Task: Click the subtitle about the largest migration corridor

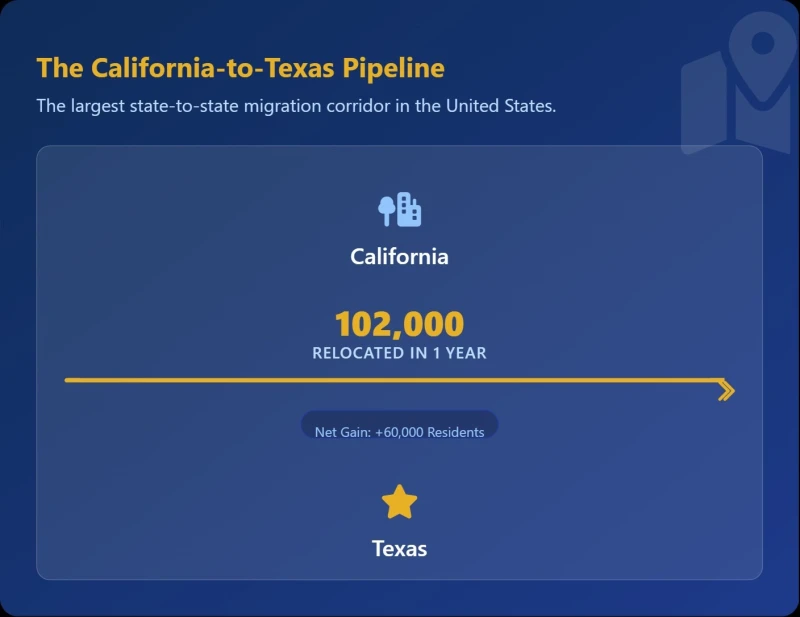Action: point(296,105)
